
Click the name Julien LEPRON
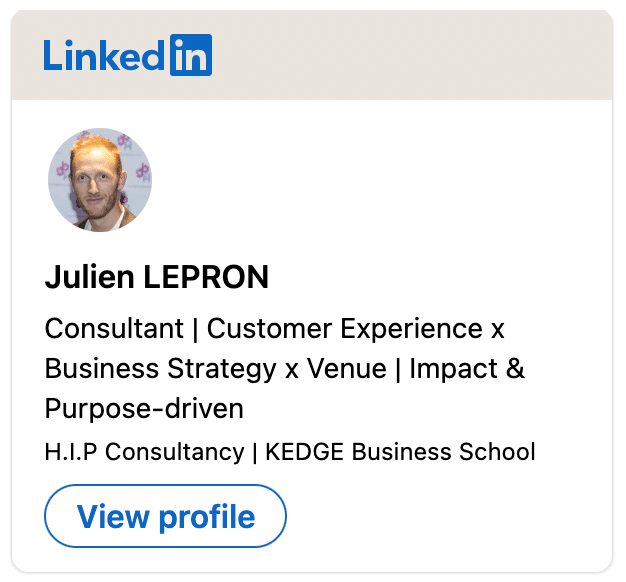pyautogui.click(x=157, y=277)
